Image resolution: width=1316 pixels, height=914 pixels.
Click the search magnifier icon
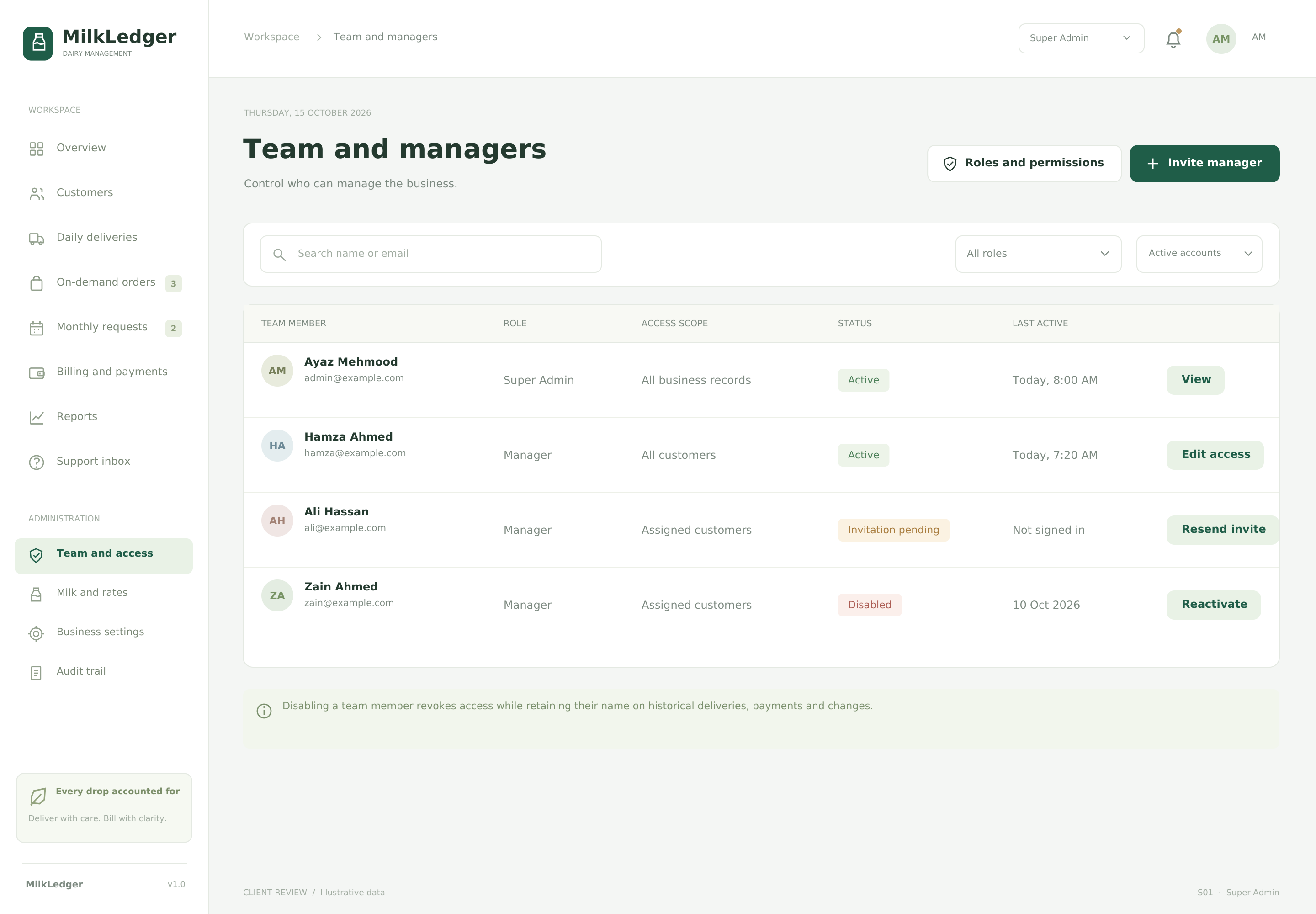280,254
